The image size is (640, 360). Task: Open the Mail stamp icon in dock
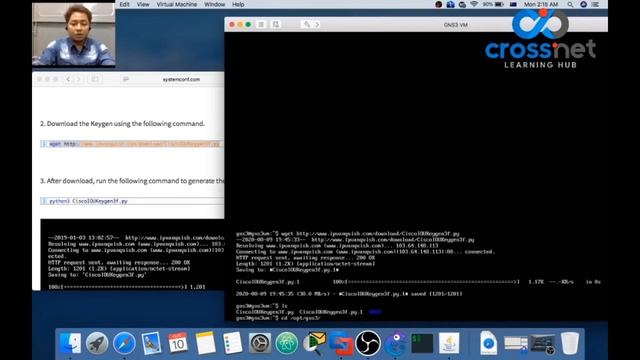[x=151, y=343]
